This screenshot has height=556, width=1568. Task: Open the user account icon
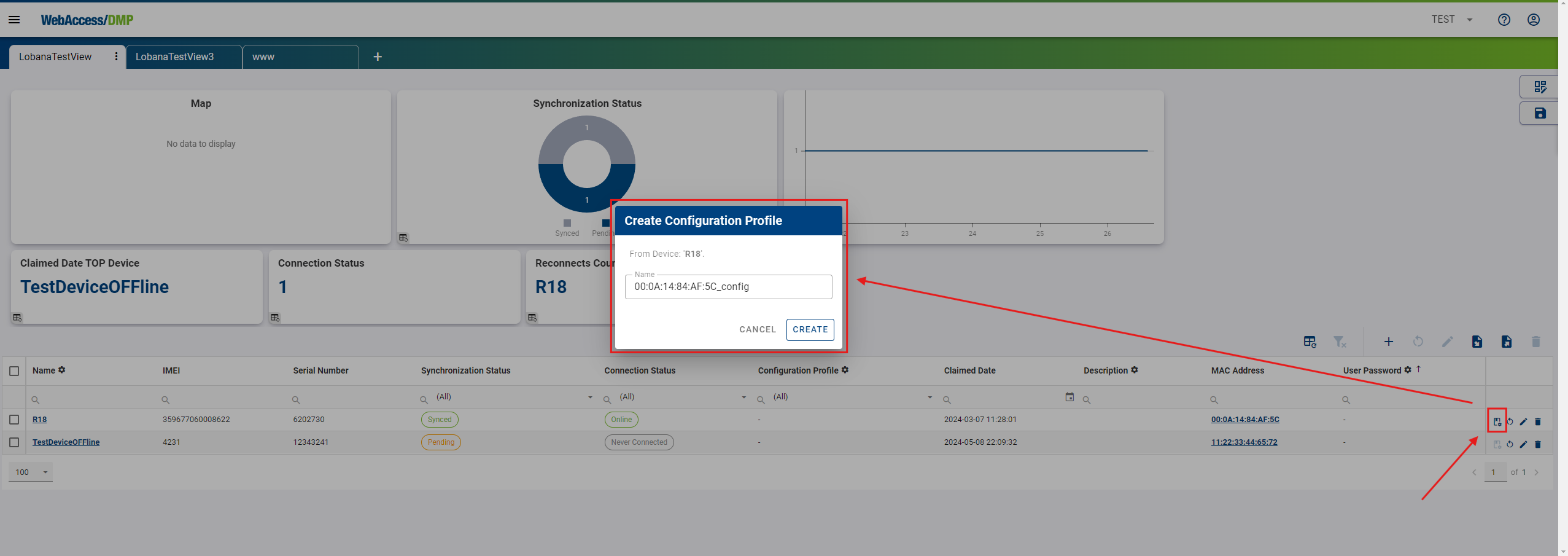pyautogui.click(x=1533, y=19)
